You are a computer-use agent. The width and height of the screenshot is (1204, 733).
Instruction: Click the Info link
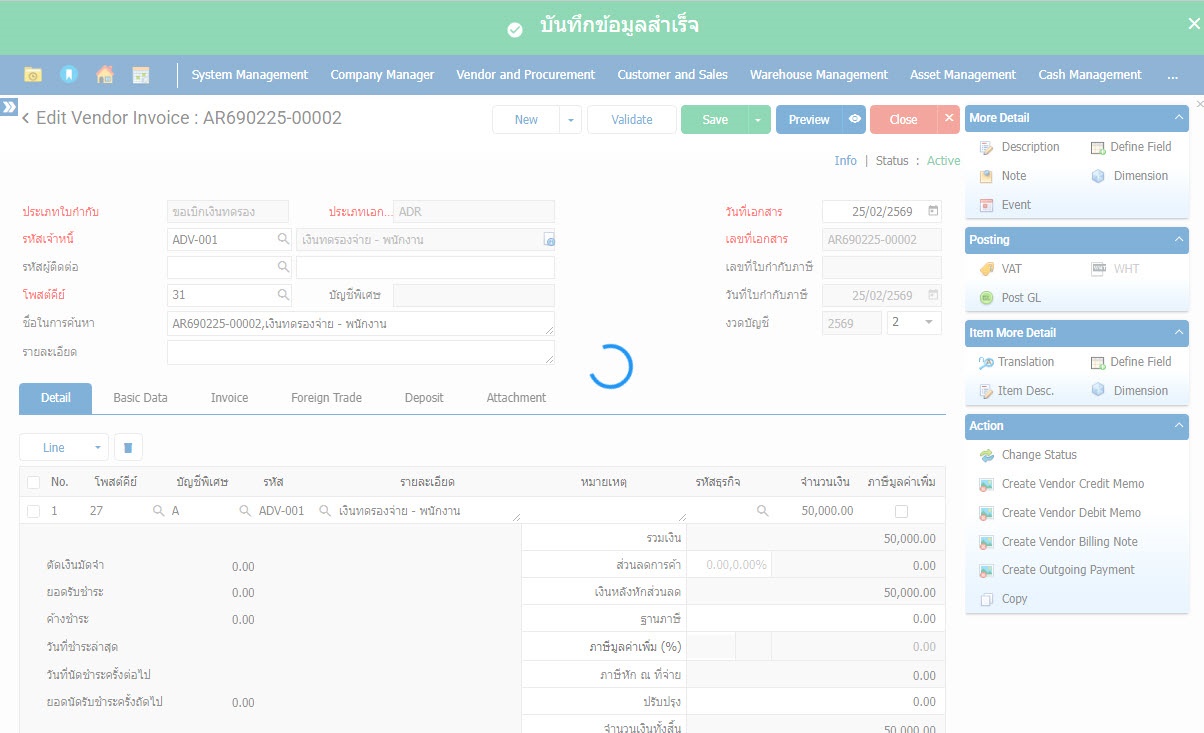click(x=845, y=161)
